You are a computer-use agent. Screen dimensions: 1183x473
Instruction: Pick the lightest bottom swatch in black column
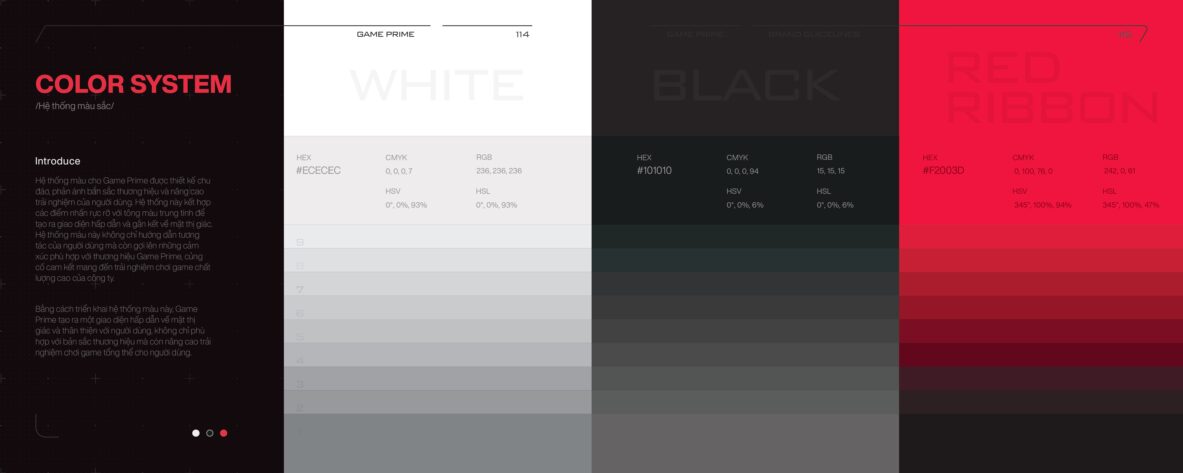click(x=745, y=444)
